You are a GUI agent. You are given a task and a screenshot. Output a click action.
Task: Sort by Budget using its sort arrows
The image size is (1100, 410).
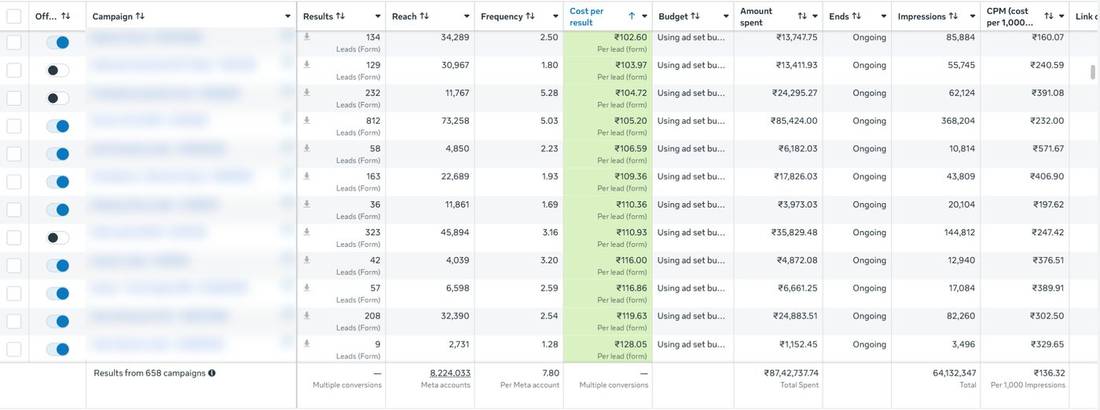(695, 16)
